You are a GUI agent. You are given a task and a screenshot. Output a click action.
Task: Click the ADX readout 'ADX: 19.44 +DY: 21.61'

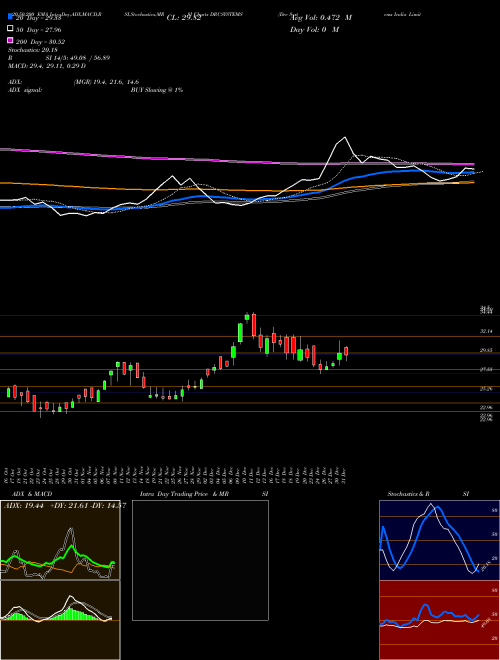tap(46, 506)
